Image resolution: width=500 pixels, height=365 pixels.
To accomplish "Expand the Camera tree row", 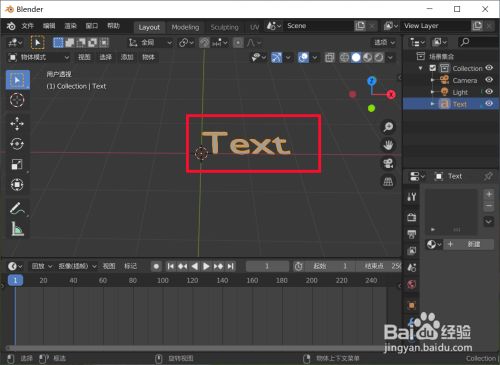I will click(432, 80).
